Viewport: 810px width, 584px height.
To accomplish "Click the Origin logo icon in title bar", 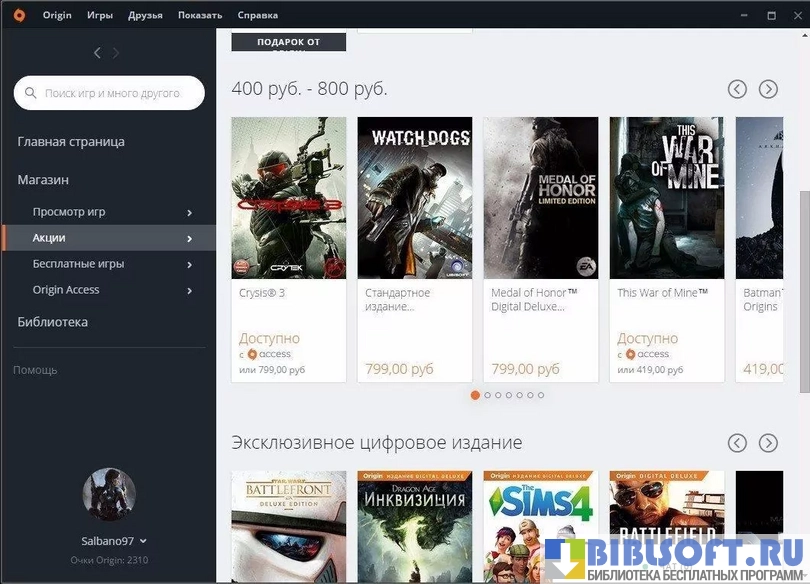I will point(19,15).
